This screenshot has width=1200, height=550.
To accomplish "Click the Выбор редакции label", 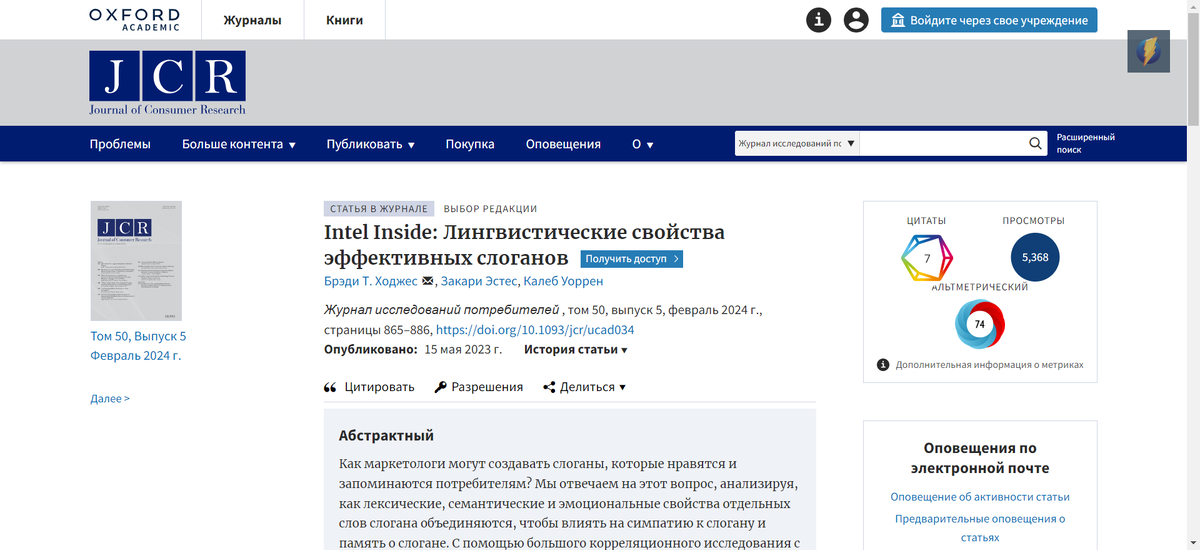I will (x=490, y=209).
